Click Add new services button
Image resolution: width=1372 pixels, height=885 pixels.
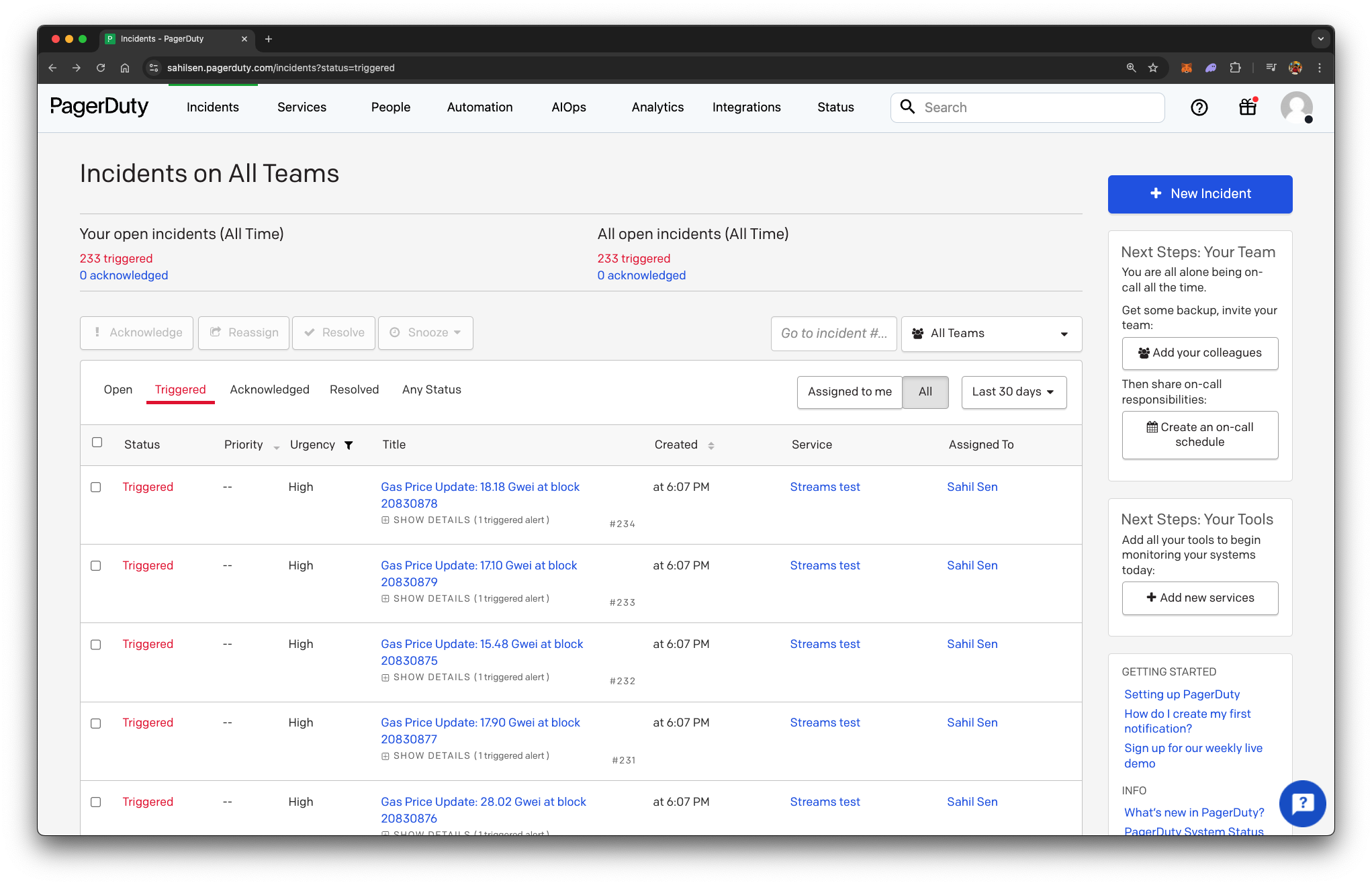click(x=1199, y=598)
